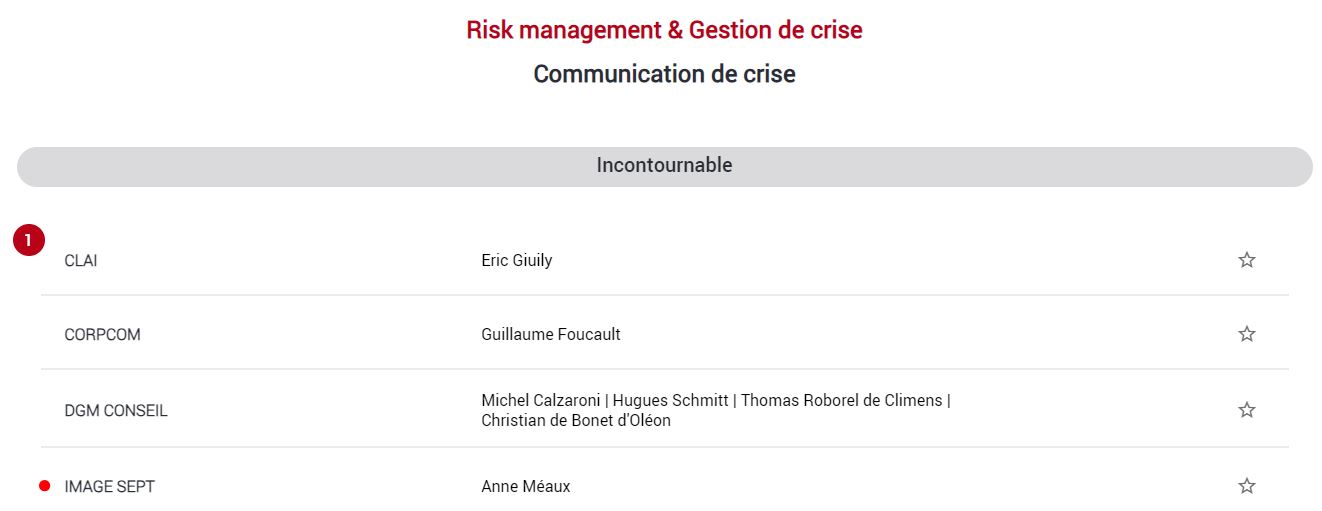The image size is (1322, 511).
Task: Toggle the star for IMAGE SEPT
Action: pos(1246,486)
